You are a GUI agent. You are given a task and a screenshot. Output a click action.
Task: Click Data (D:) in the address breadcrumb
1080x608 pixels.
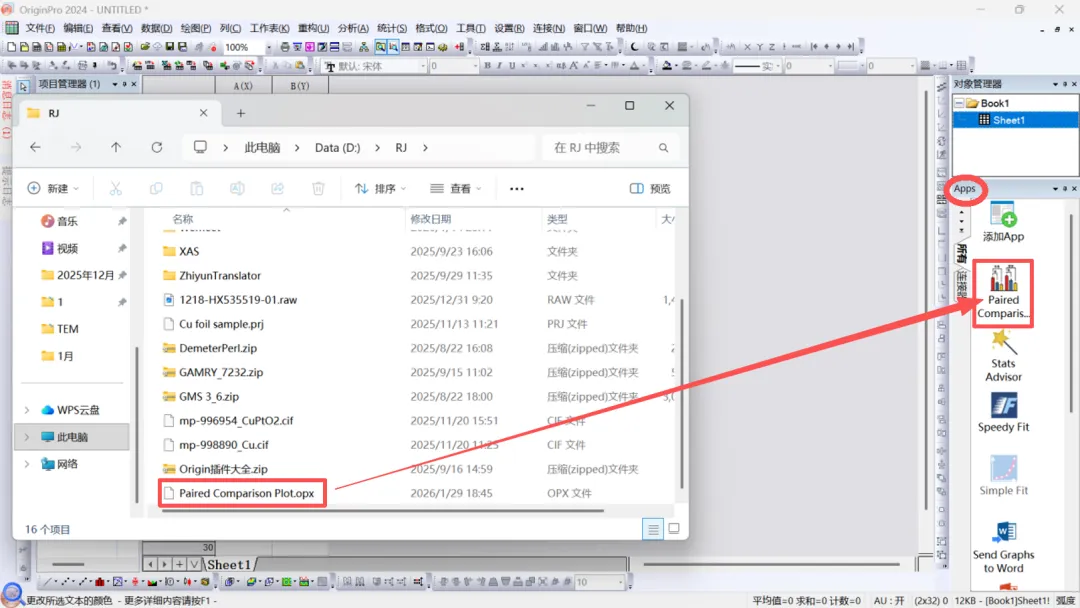pos(338,147)
